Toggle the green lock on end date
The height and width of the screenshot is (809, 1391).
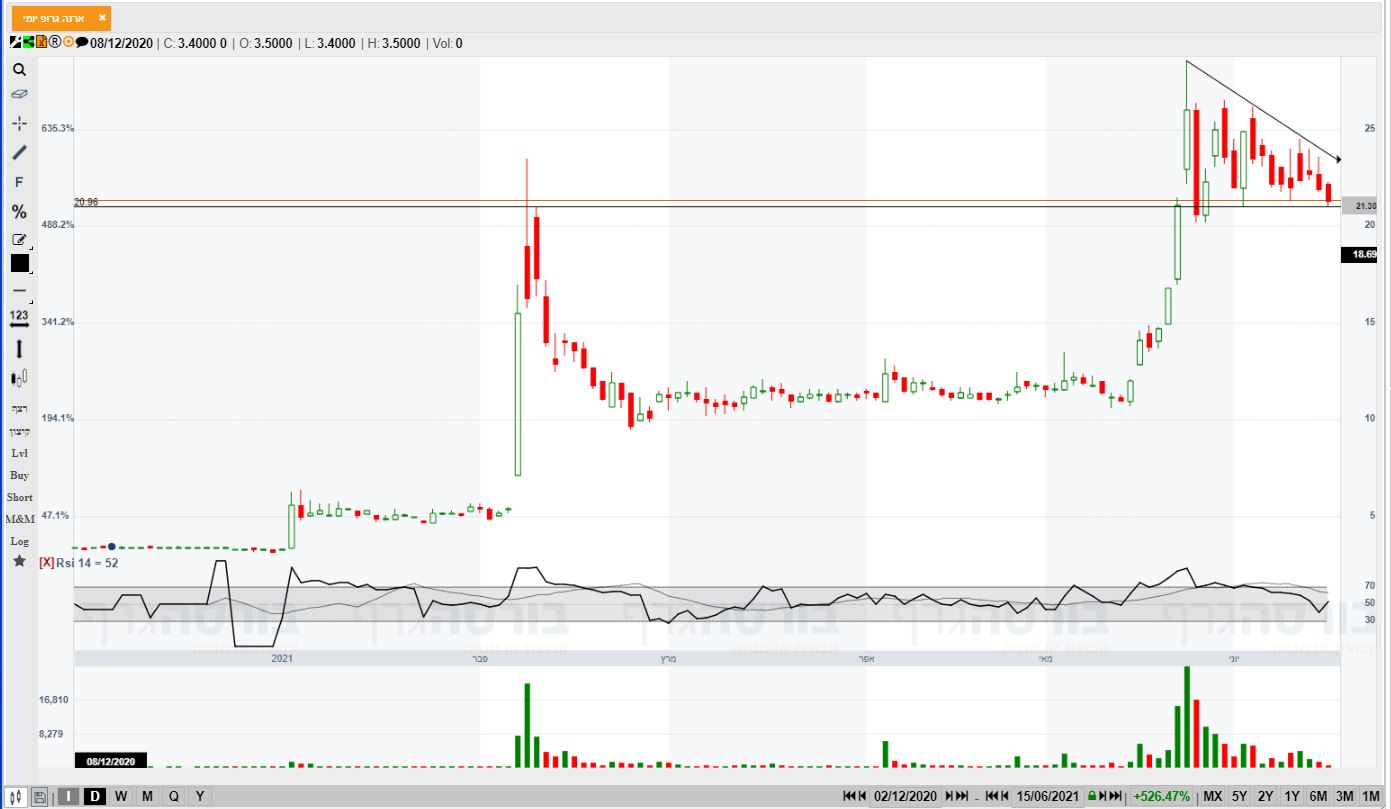1092,796
